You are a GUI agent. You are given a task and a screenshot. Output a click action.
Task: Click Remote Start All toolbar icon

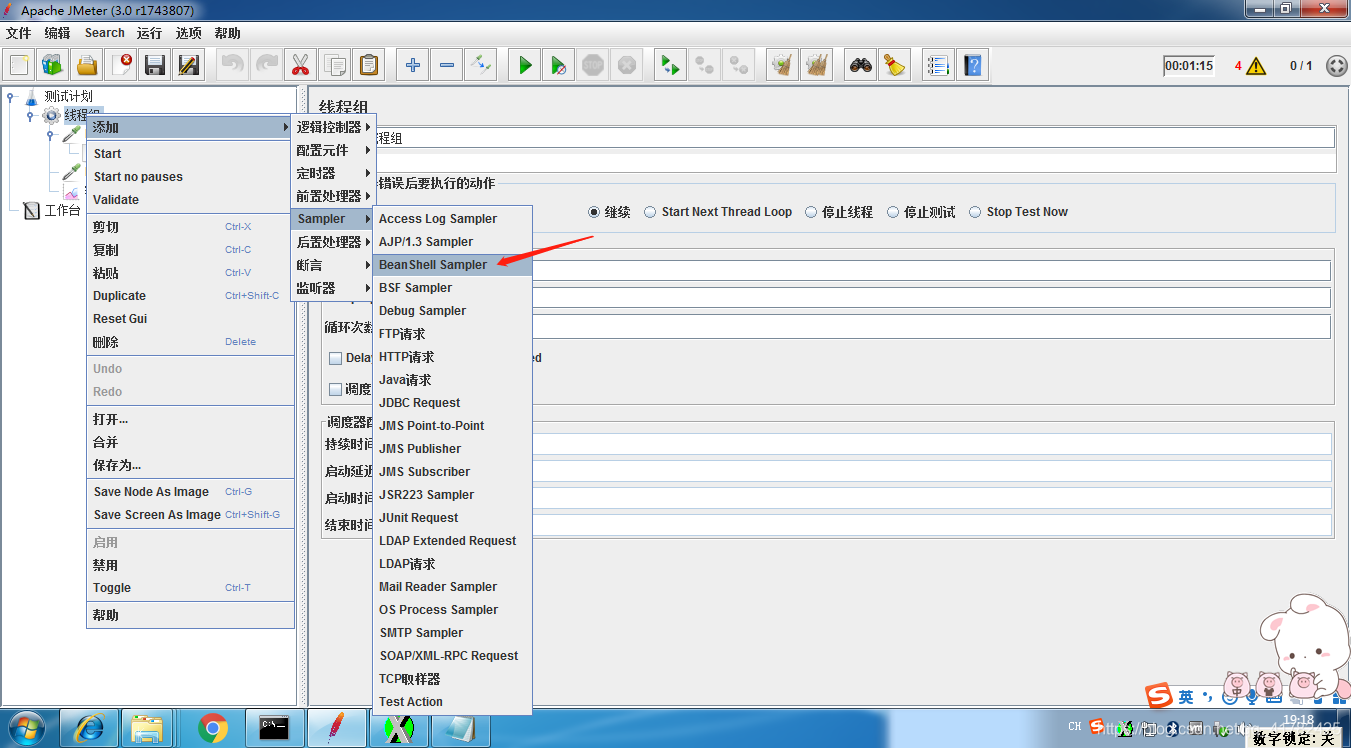tap(671, 66)
